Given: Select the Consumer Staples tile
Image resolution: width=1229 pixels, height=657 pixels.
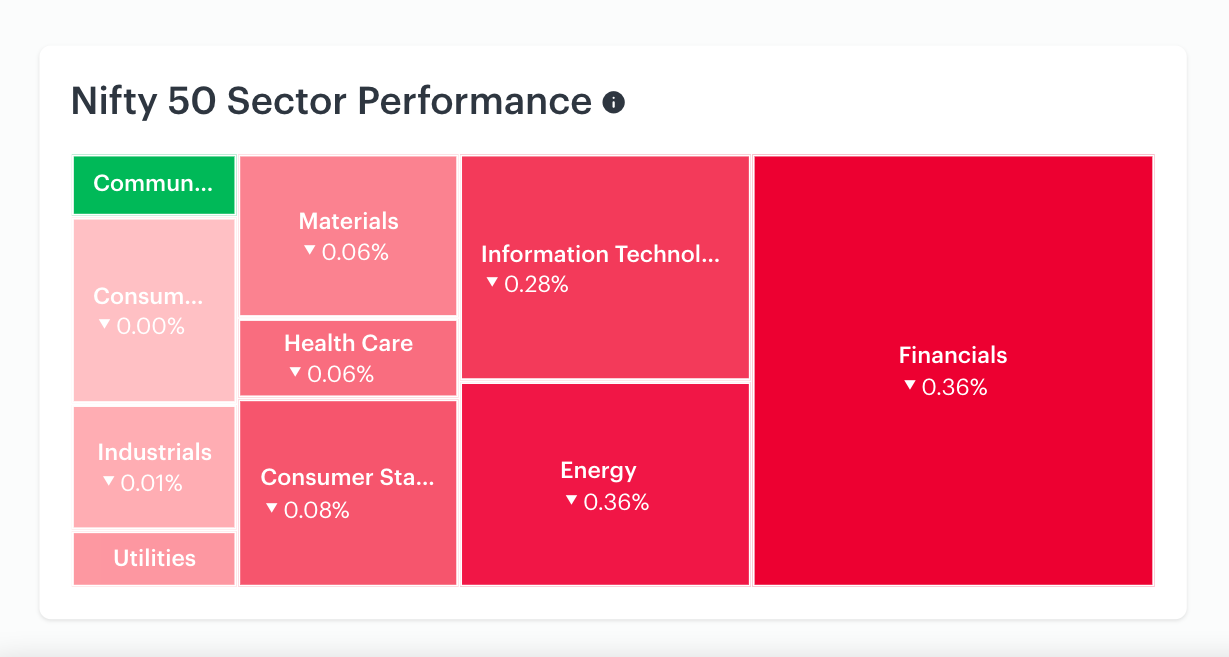Looking at the screenshot, I should click(x=348, y=493).
